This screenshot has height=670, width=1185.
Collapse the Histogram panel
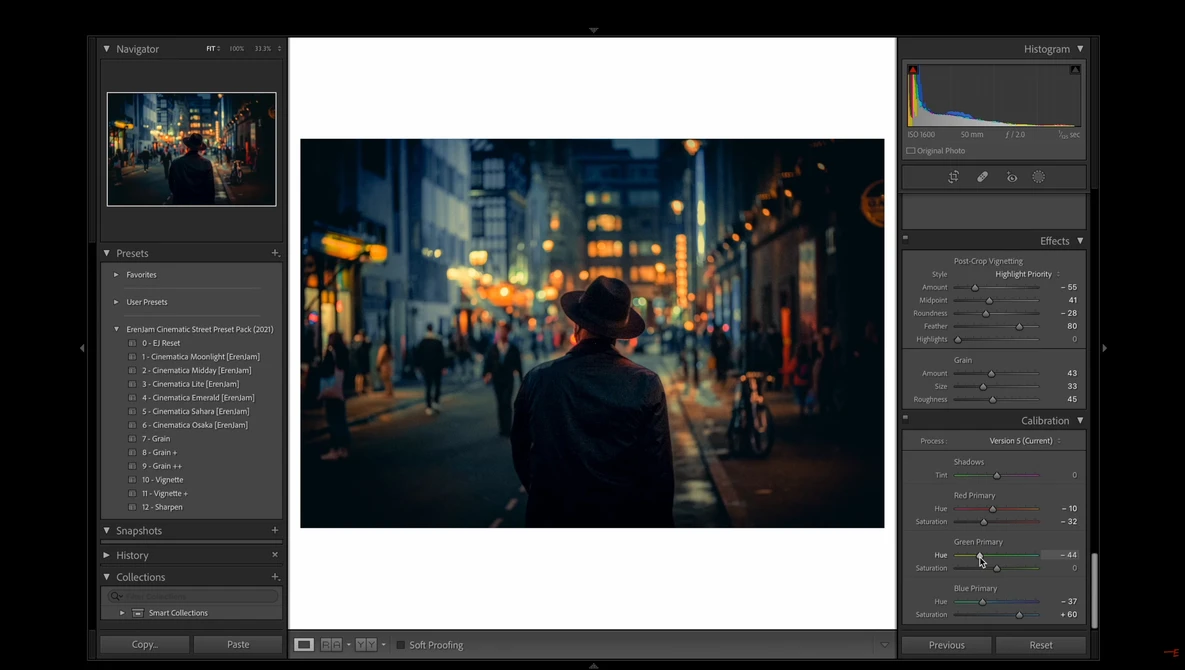pyautogui.click(x=1080, y=48)
